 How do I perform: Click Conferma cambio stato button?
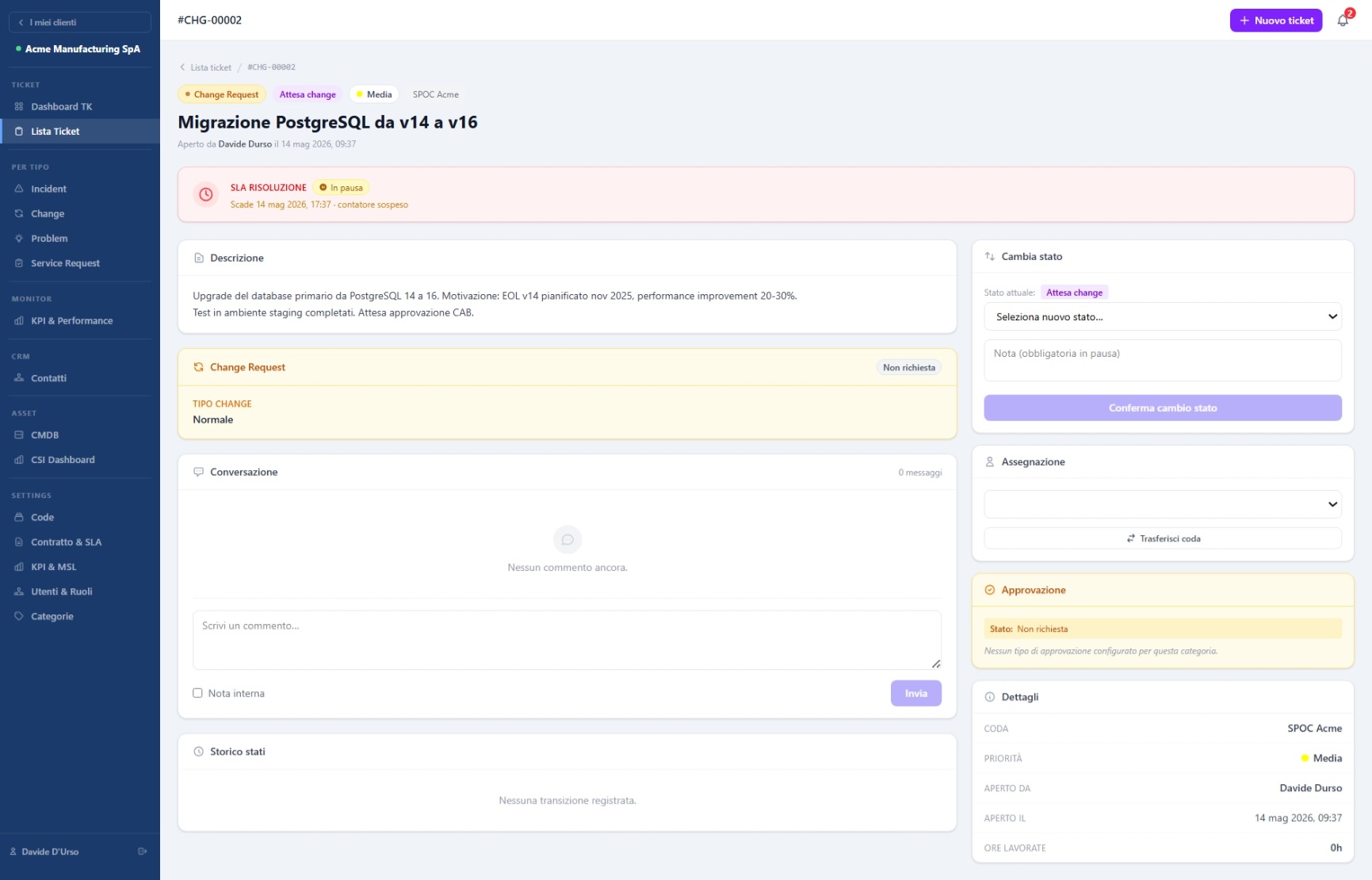tap(1163, 407)
